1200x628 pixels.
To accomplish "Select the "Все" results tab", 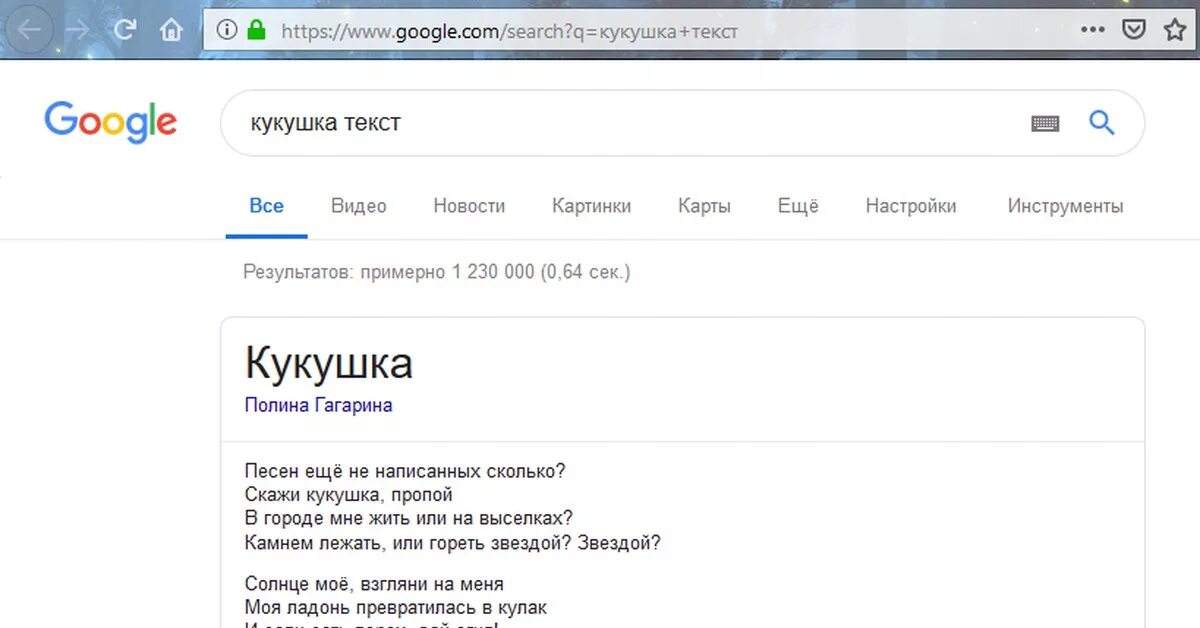I will (267, 206).
